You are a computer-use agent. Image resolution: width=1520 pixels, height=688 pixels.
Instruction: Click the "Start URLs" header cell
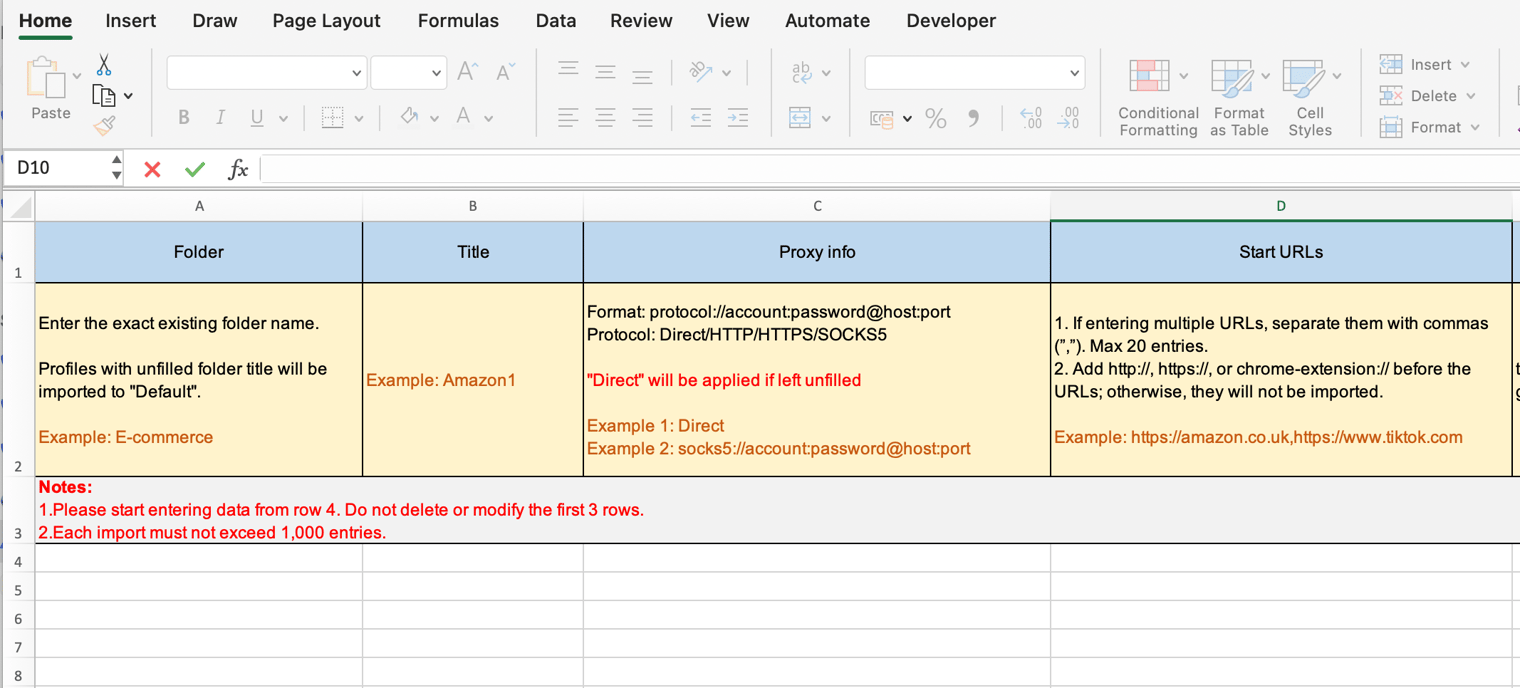pos(1281,252)
